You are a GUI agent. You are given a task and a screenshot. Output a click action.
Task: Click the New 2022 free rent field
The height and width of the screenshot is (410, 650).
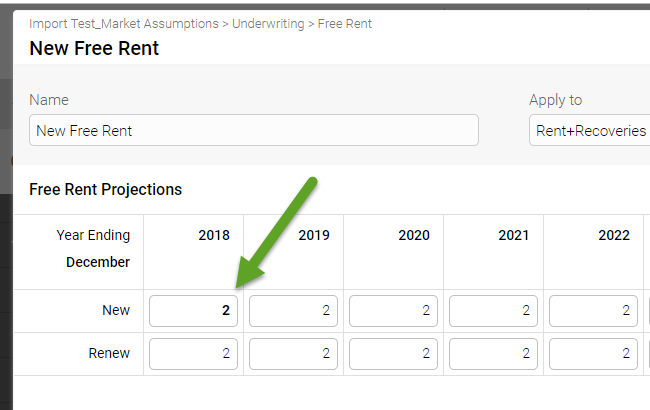(x=593, y=311)
